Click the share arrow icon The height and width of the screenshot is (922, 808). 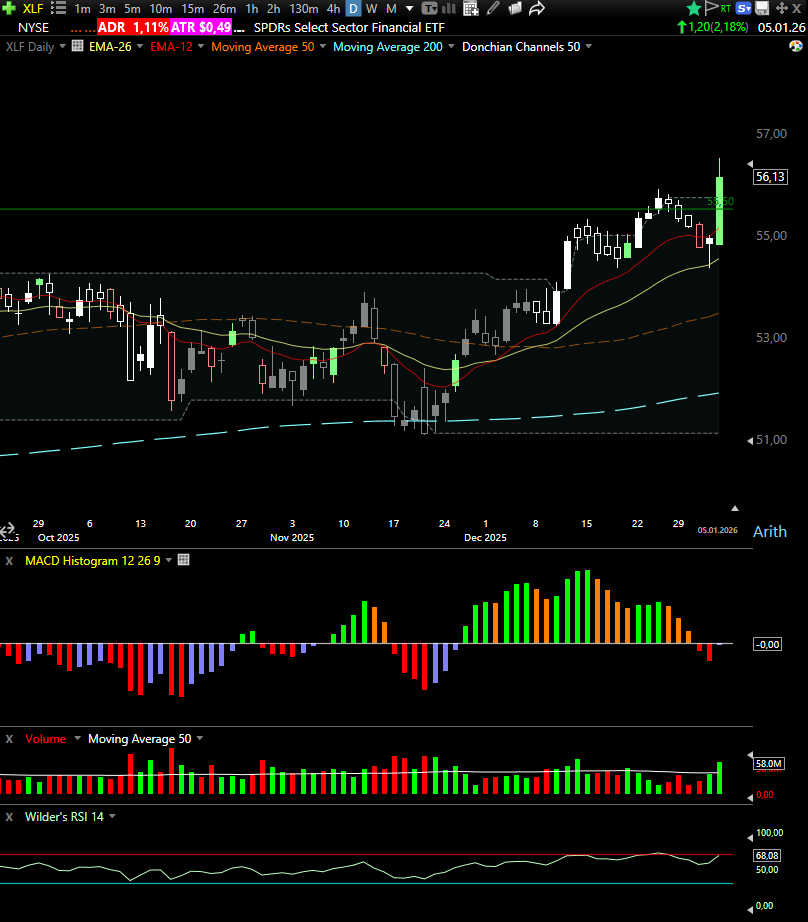[x=537, y=8]
